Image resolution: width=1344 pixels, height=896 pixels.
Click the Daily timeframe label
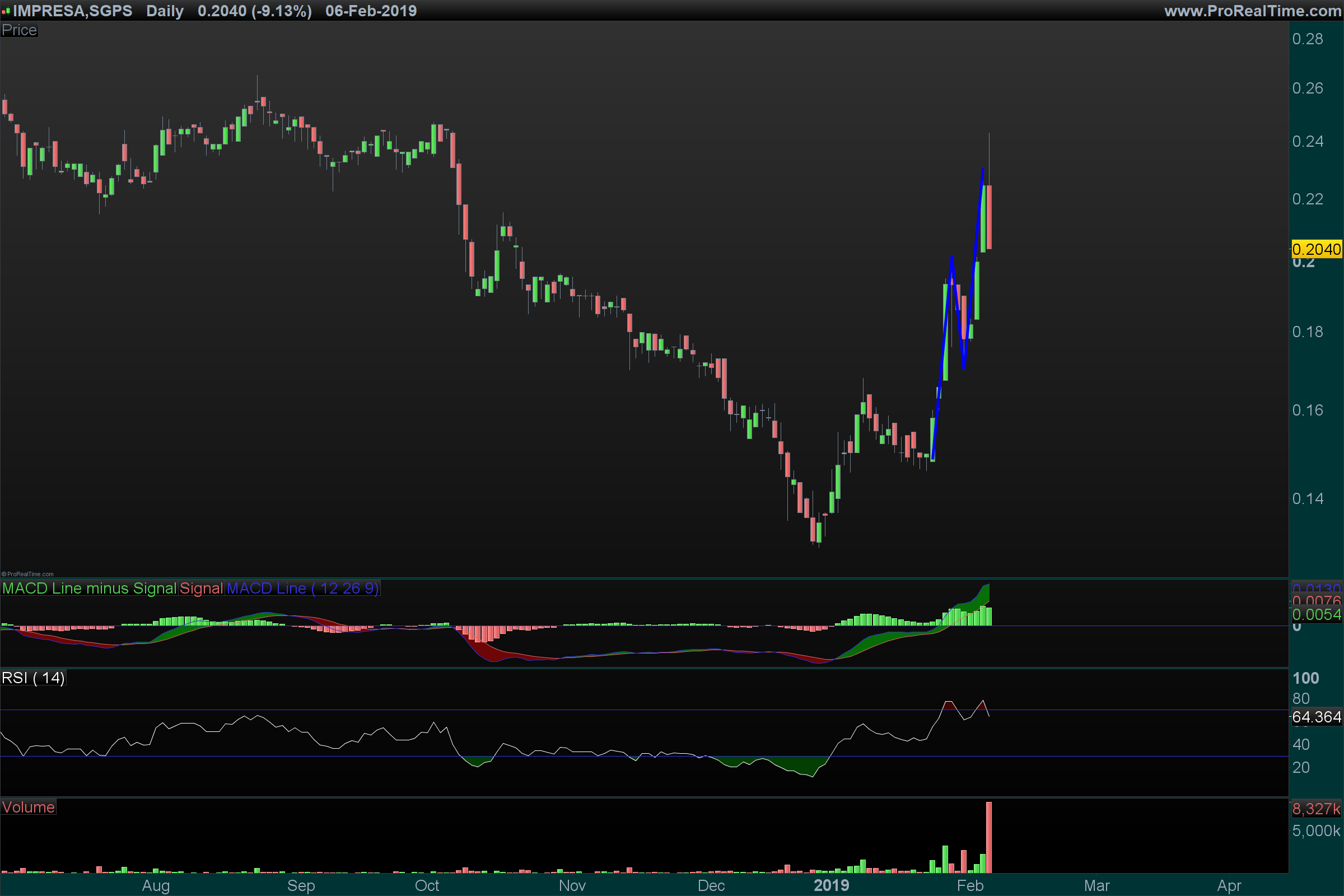pos(165,11)
